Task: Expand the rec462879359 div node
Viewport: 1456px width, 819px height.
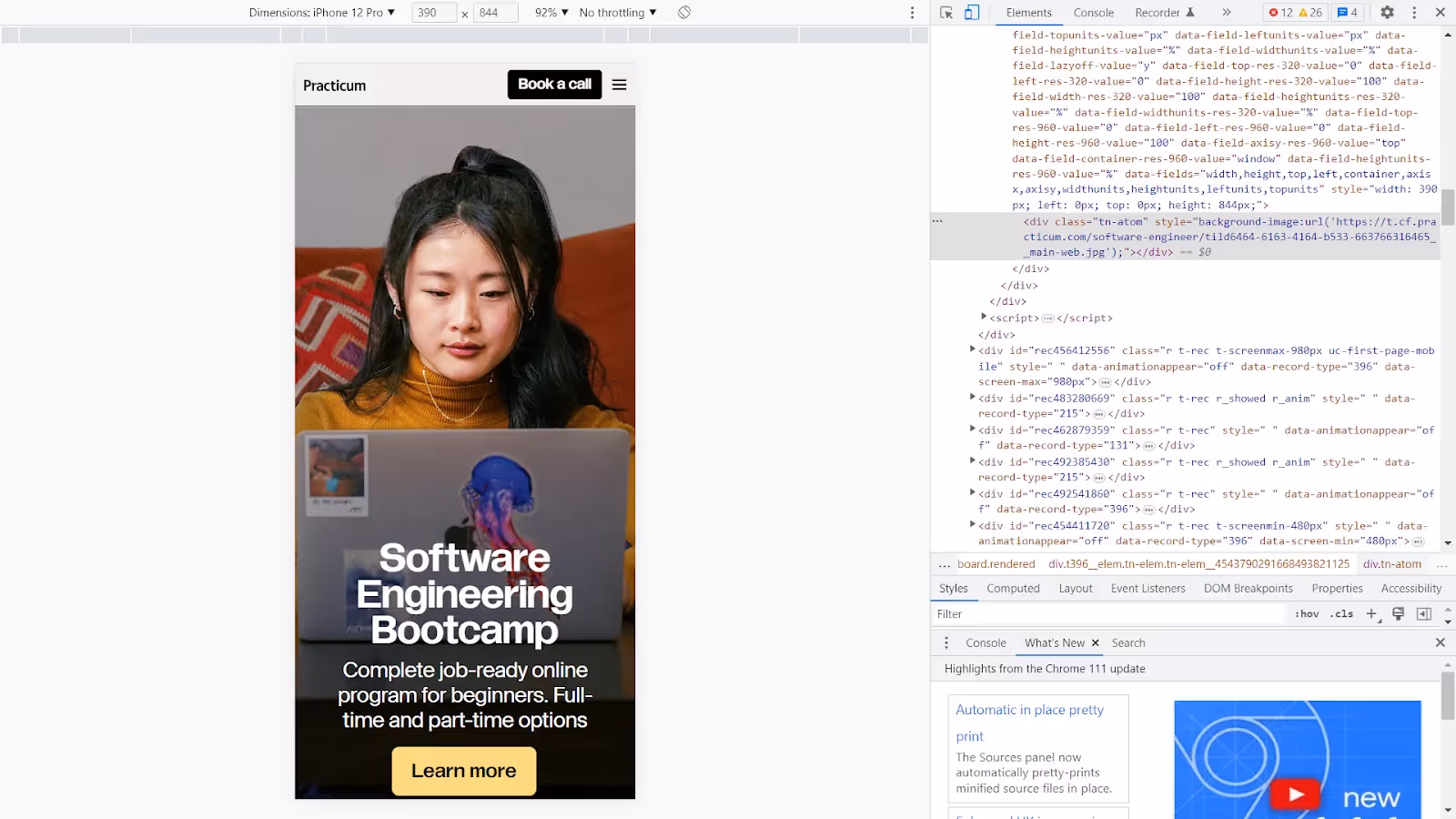Action: point(973,429)
